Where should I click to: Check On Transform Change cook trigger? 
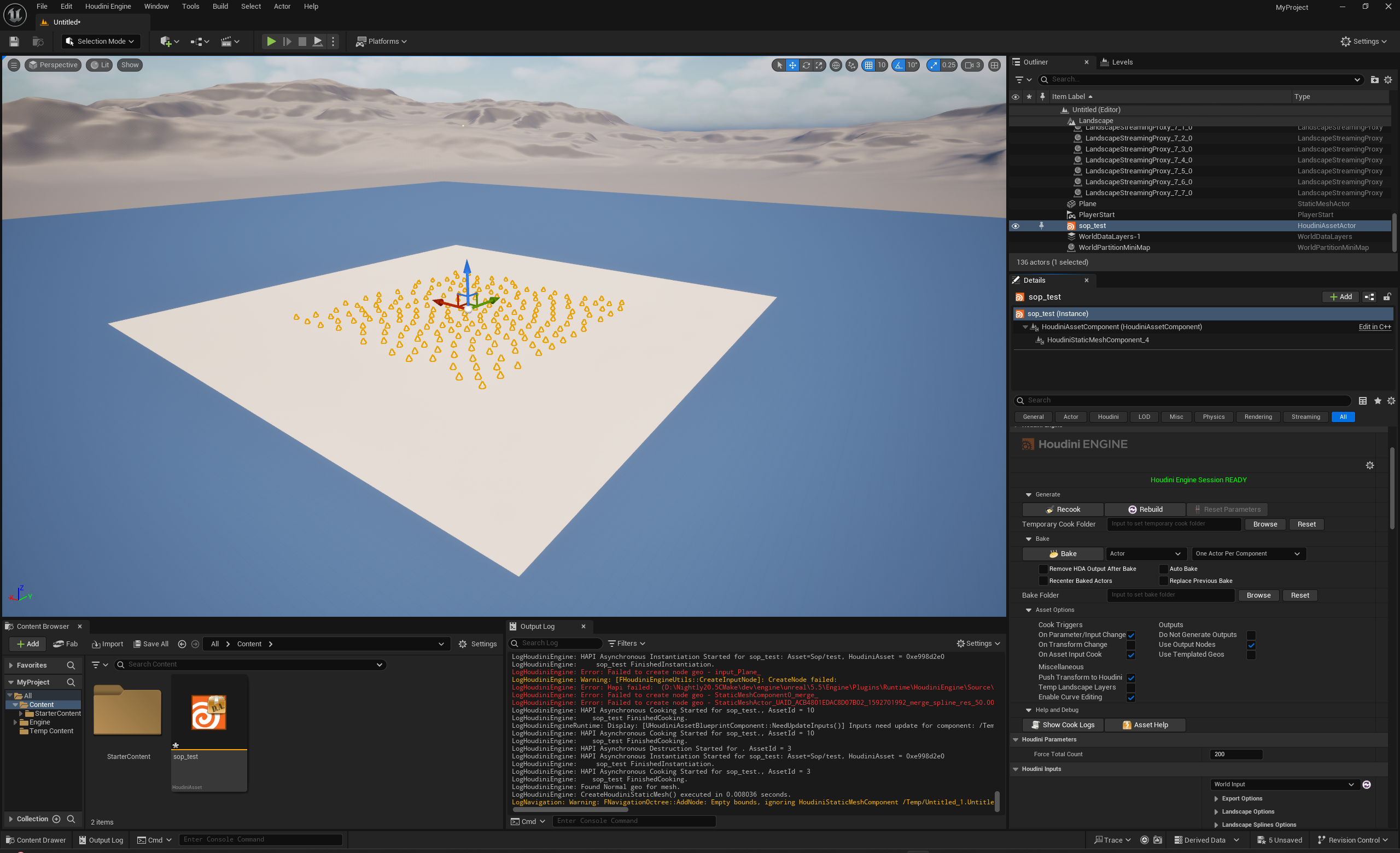(x=1131, y=645)
